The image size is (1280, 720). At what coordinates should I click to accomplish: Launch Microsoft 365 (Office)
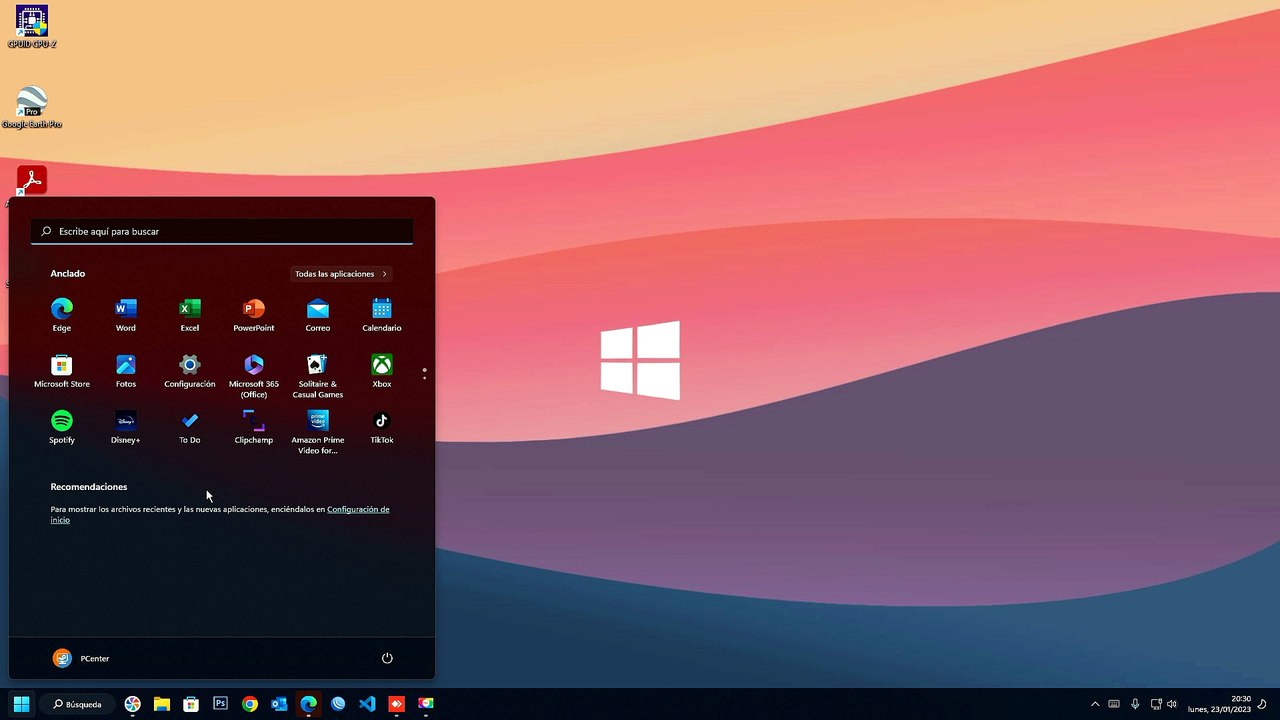point(254,375)
